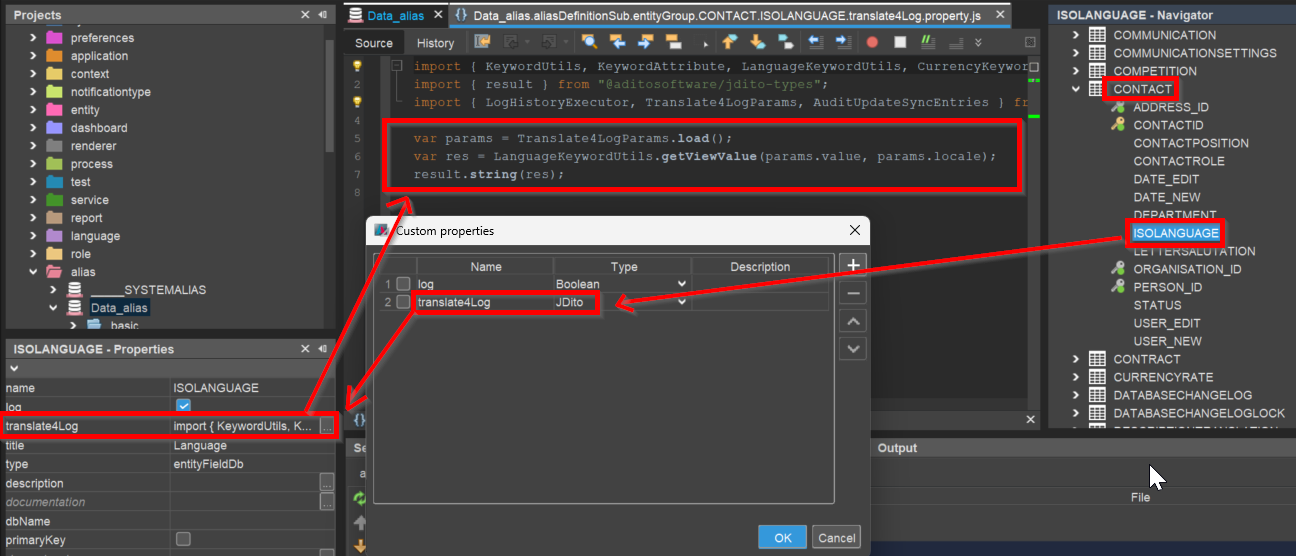Click the Uncomment toolbar icon
This screenshot has height=556, width=1296.
[x=955, y=42]
